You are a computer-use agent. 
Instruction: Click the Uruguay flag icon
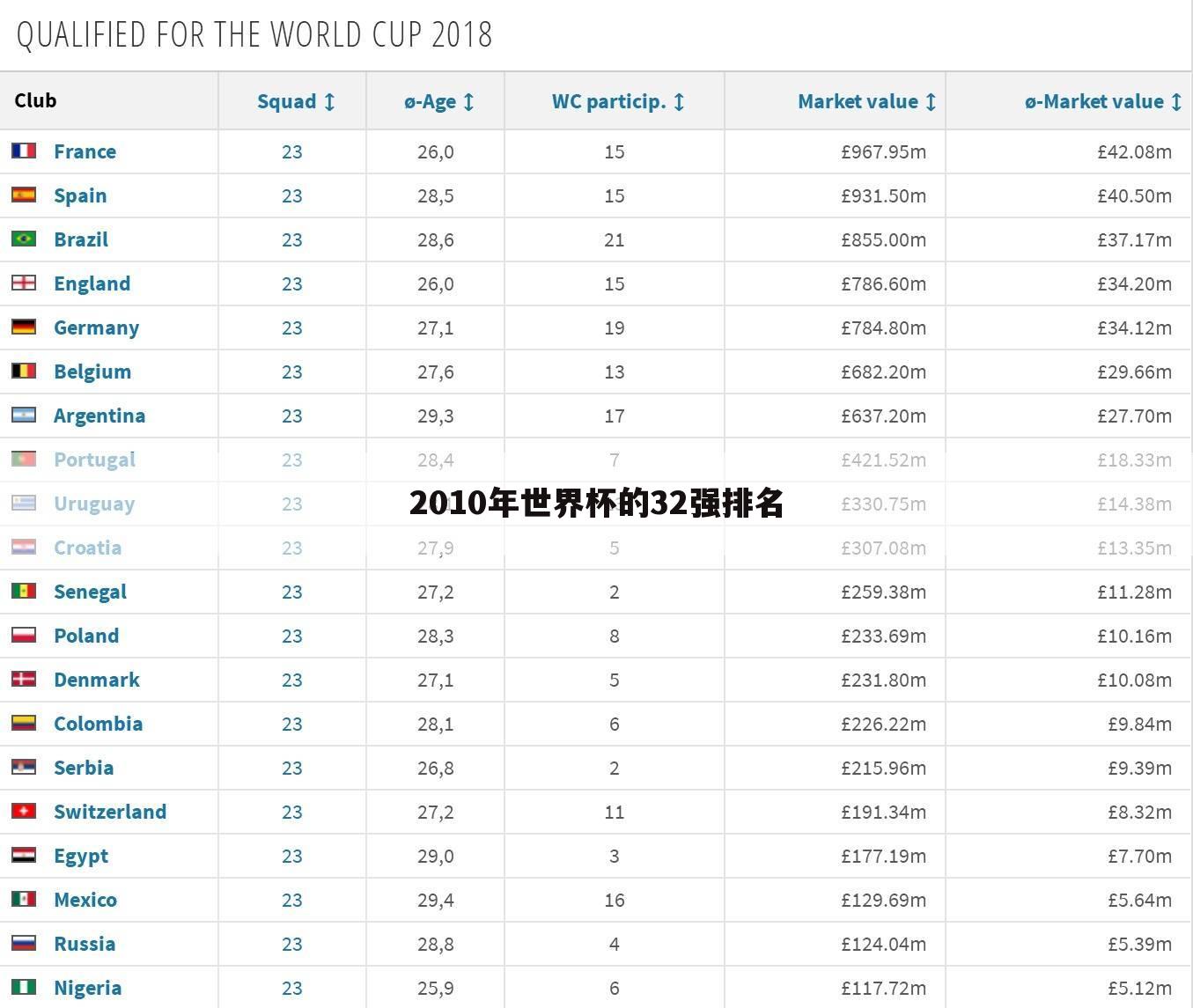[x=24, y=503]
